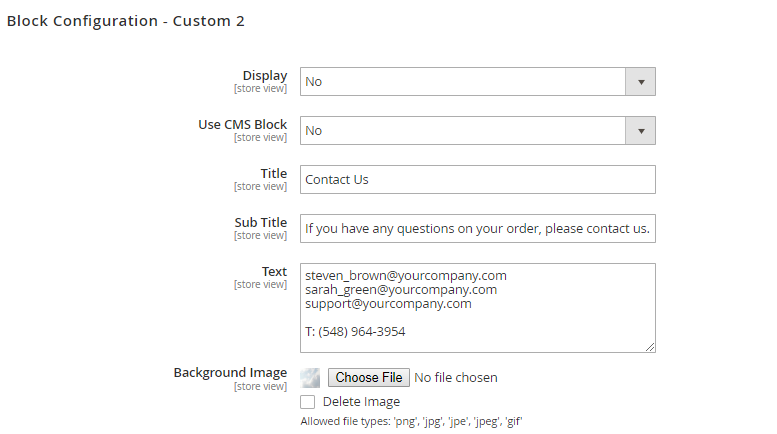Click the Display dropdown arrow

click(x=640, y=82)
